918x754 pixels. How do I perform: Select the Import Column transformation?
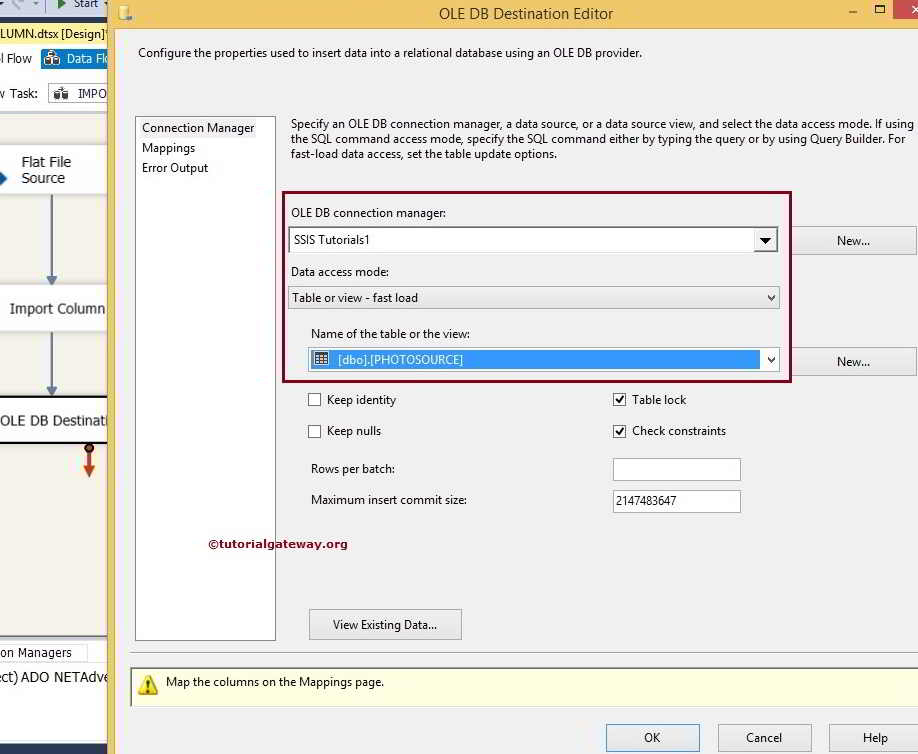click(55, 308)
